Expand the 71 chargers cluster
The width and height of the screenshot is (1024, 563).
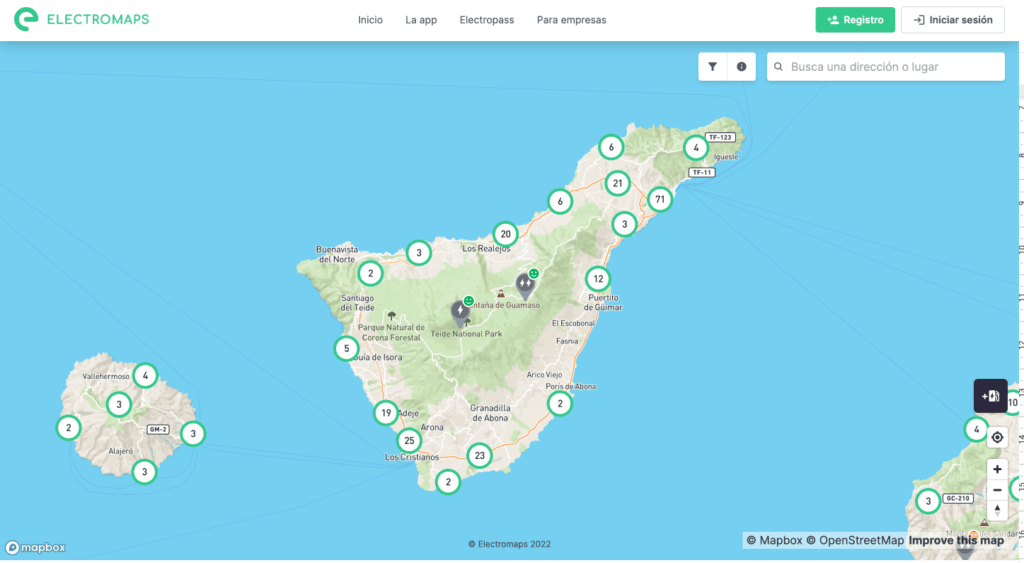point(658,199)
